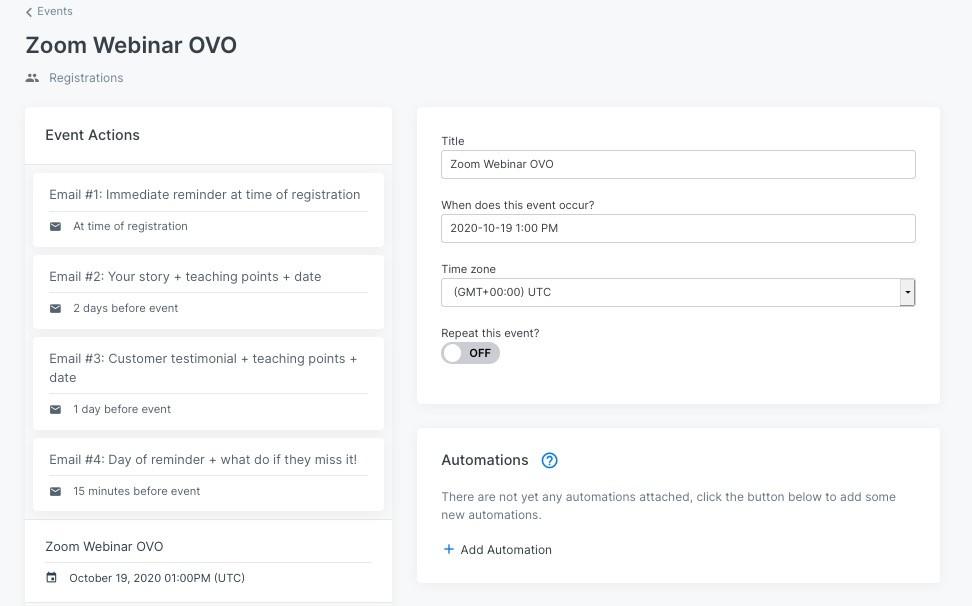Screen dimensions: 972x606
Task: Open the Time zone dropdown
Action: [x=670, y=292]
